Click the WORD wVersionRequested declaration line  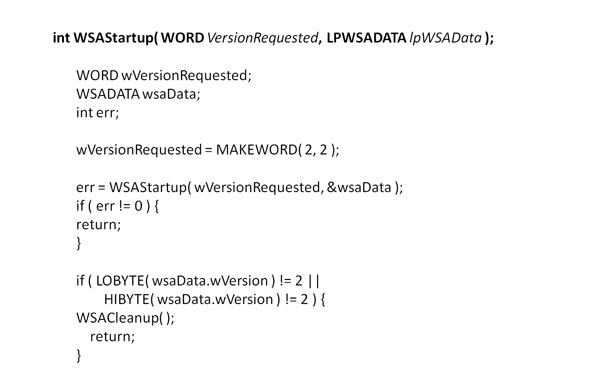(164, 76)
